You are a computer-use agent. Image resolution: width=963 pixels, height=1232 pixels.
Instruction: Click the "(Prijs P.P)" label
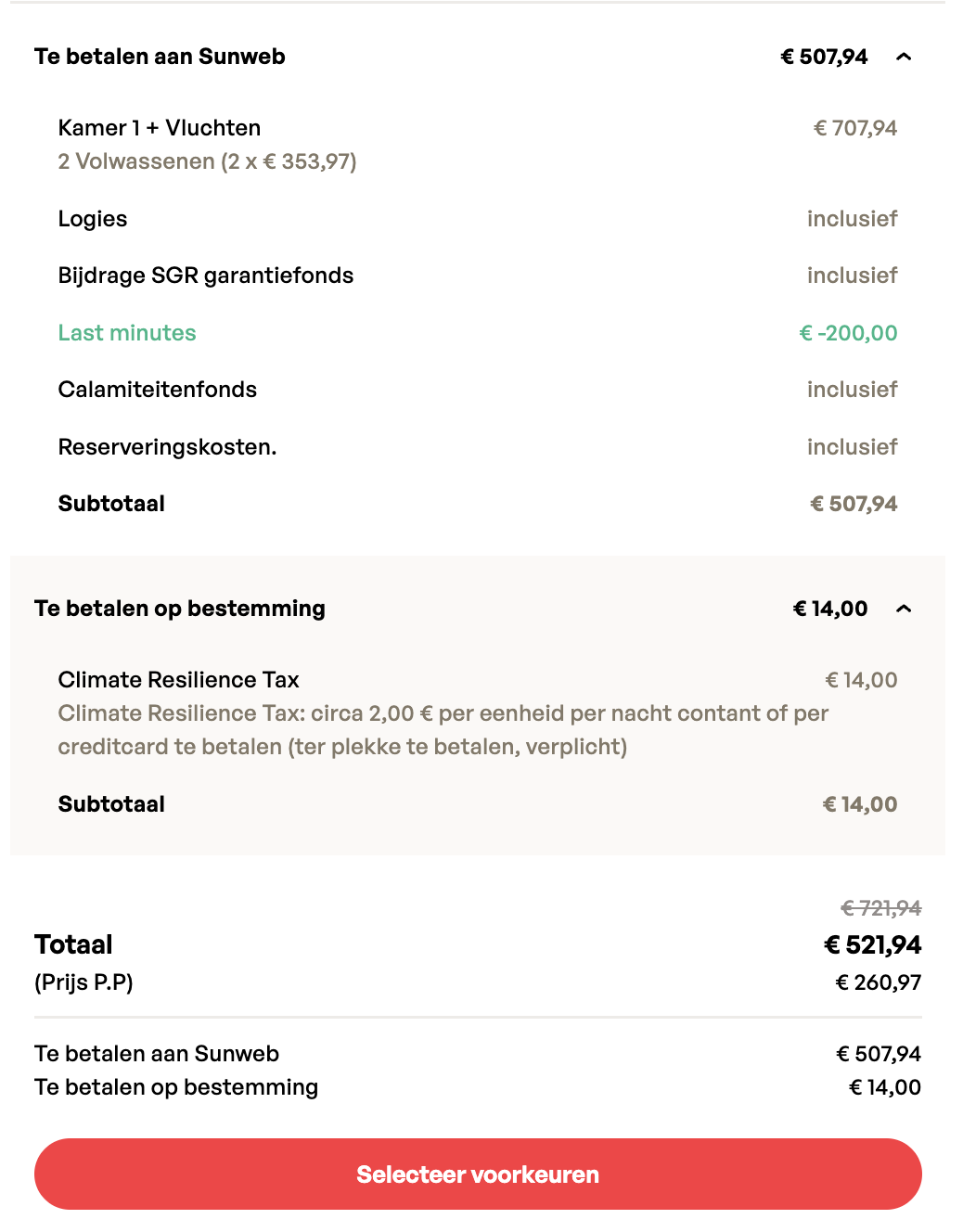[83, 982]
